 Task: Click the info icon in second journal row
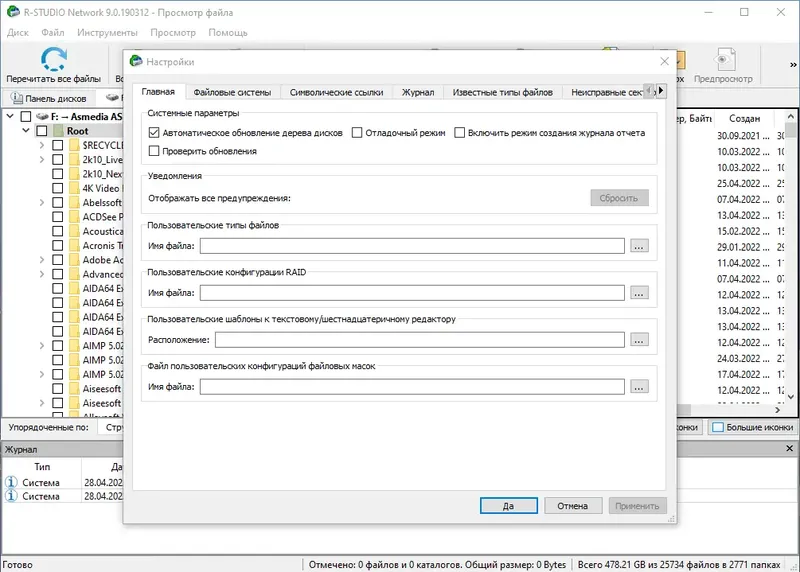[x=11, y=496]
